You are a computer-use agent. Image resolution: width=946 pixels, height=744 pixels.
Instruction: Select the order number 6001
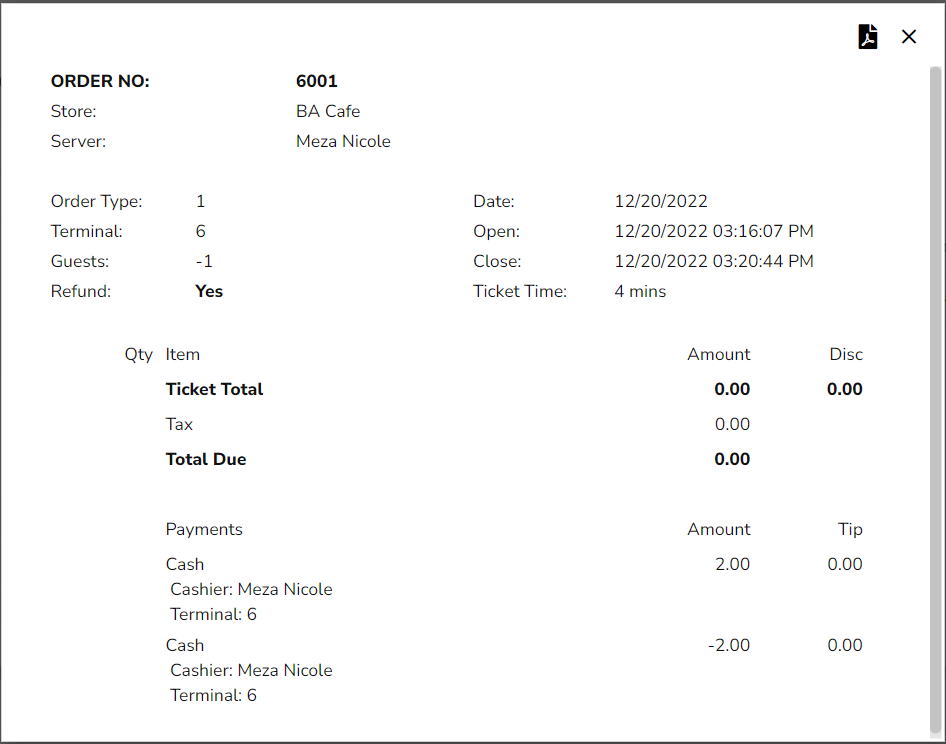pyautogui.click(x=316, y=81)
